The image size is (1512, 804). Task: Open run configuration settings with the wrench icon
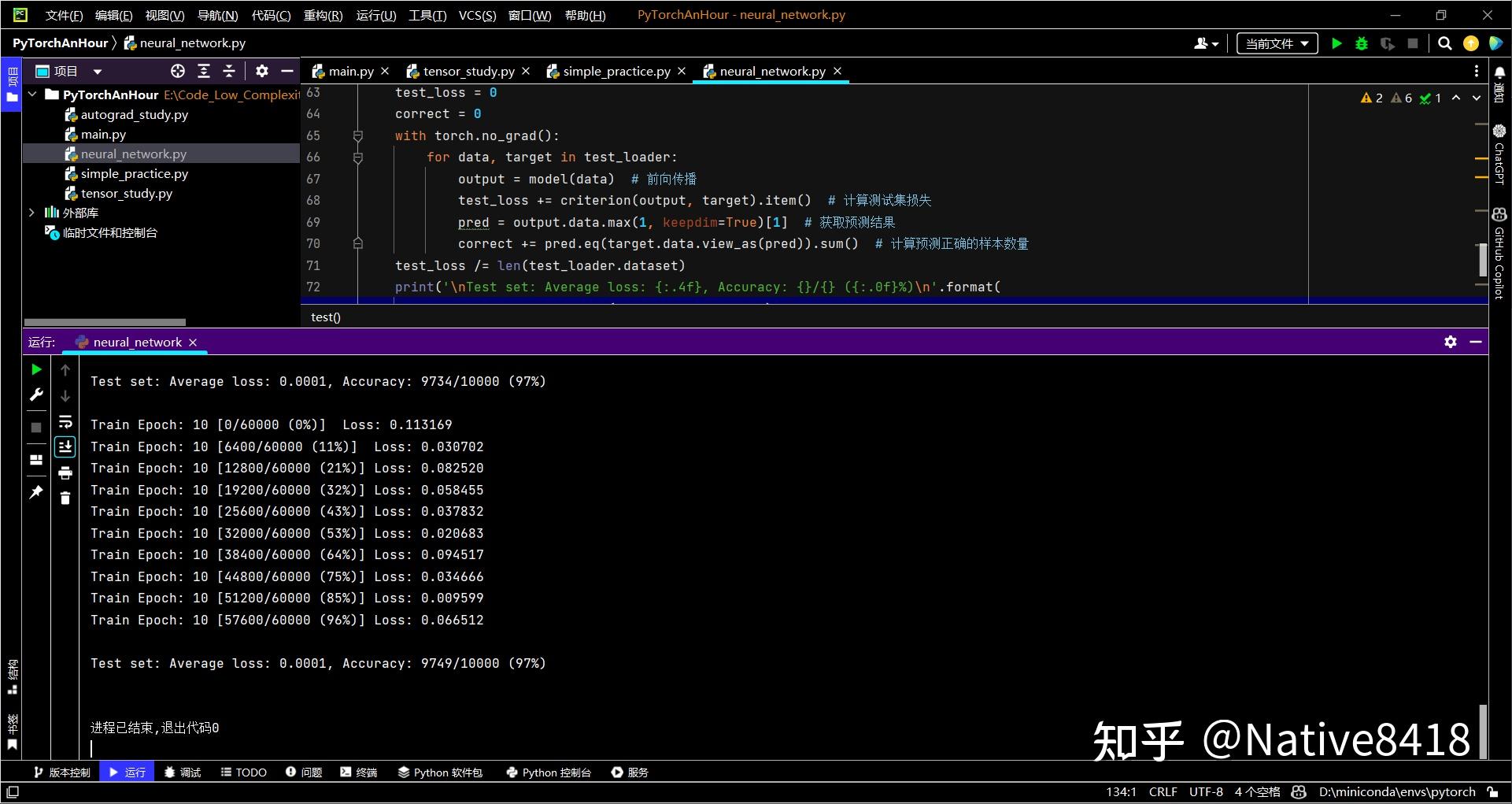click(x=36, y=395)
